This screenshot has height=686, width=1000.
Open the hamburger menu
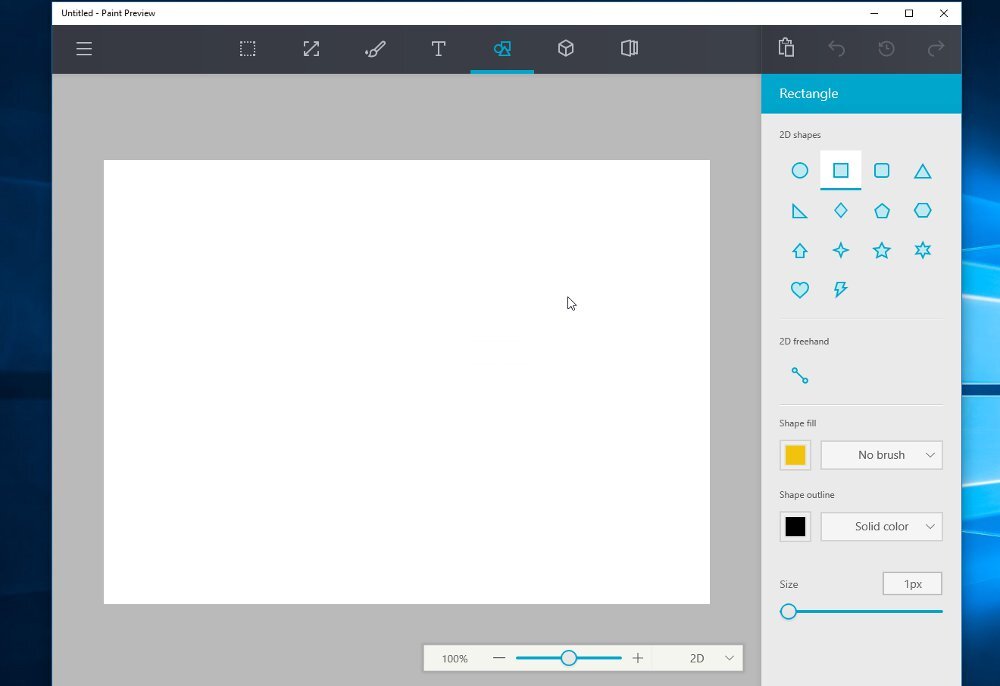click(x=84, y=49)
